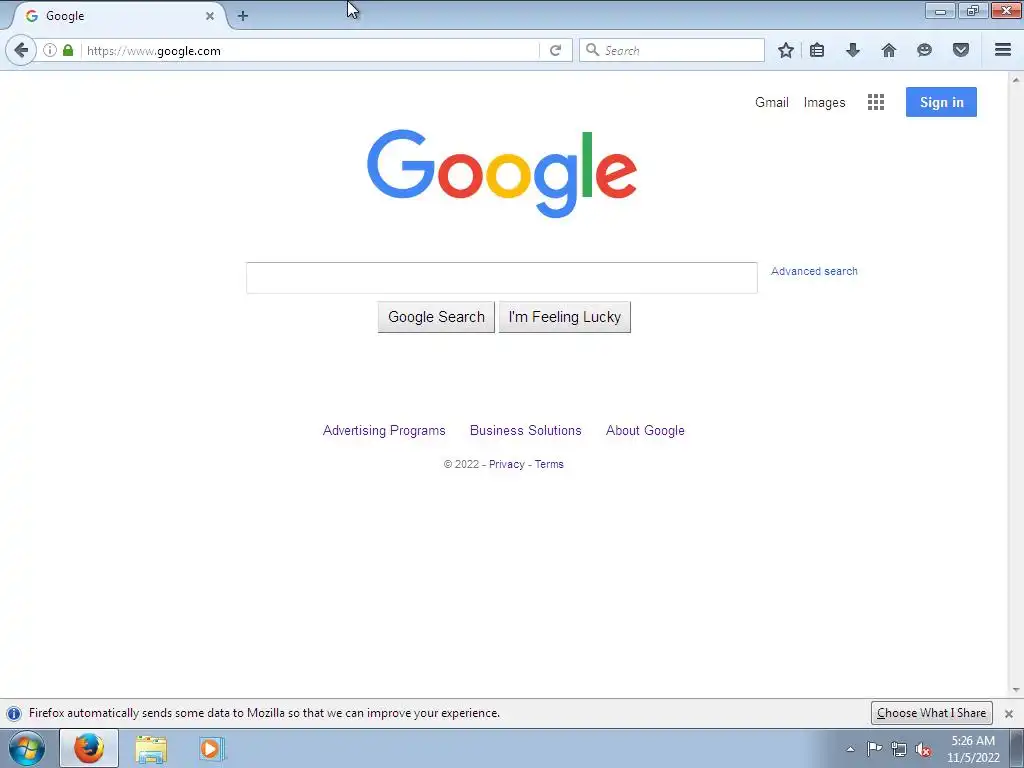
Task: Click the address bar URL field
Action: (310, 50)
